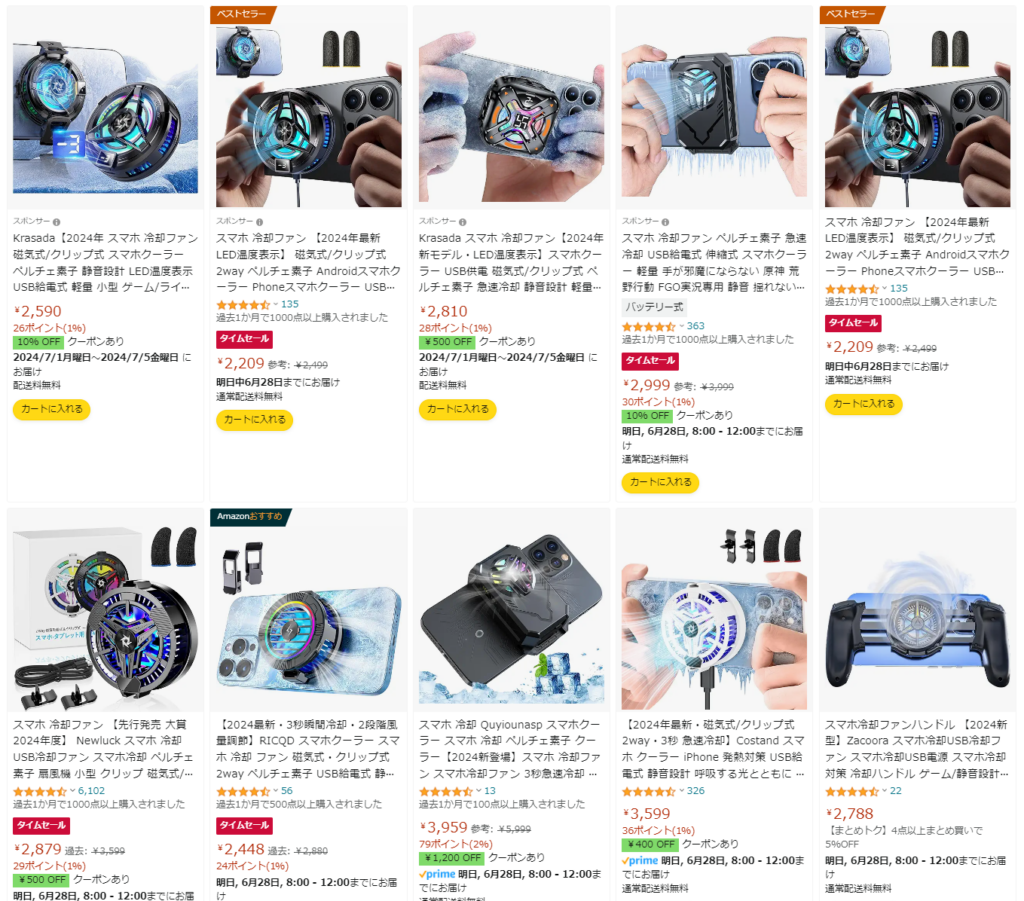This screenshot has width=1024, height=901.
Task: Click the 6,102 review count link
Action: tap(91, 791)
